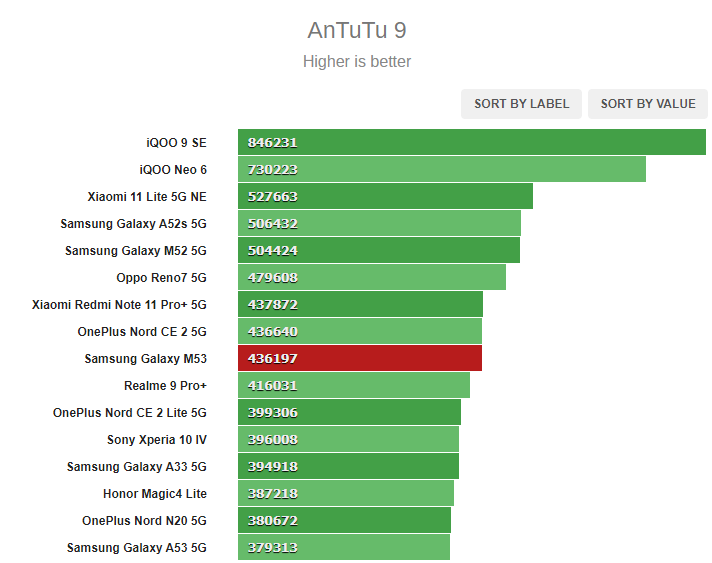
Task: Click the Oppo Reno7 5G bar
Action: [372, 277]
